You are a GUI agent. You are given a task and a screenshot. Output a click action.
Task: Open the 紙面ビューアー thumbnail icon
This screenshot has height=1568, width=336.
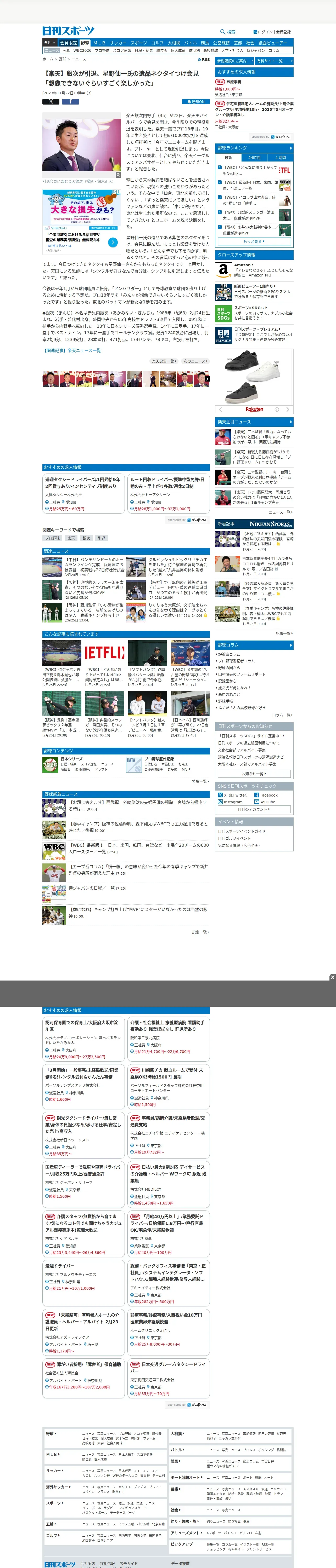[223, 292]
